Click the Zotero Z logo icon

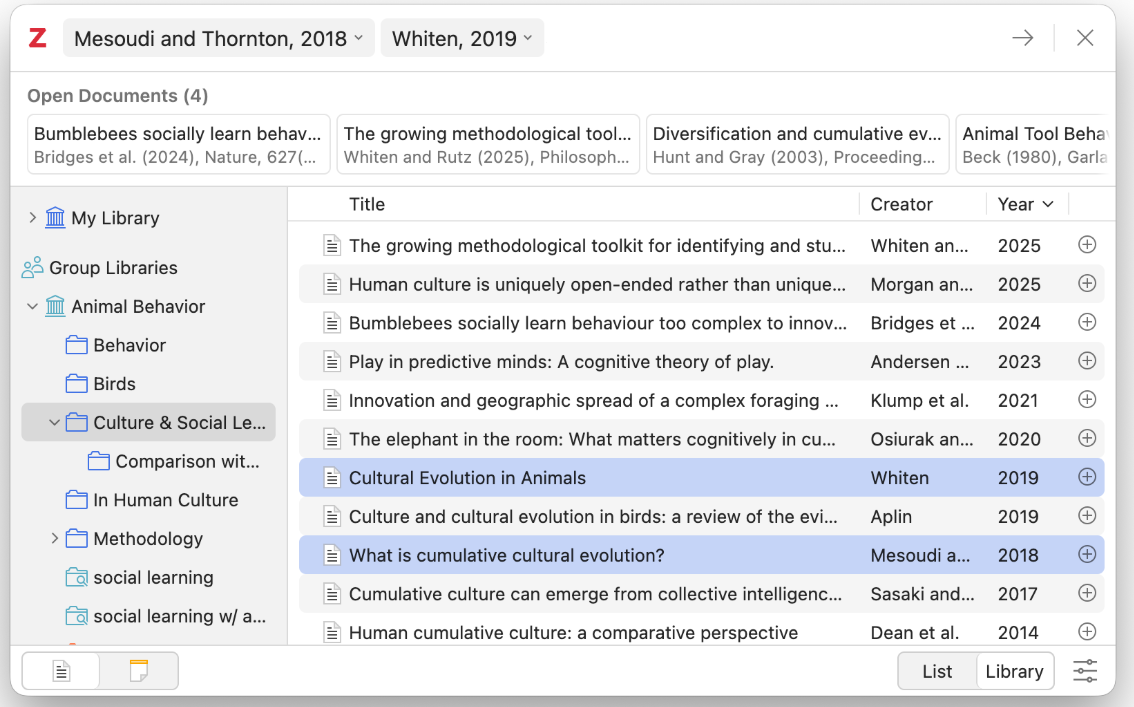tap(38, 39)
